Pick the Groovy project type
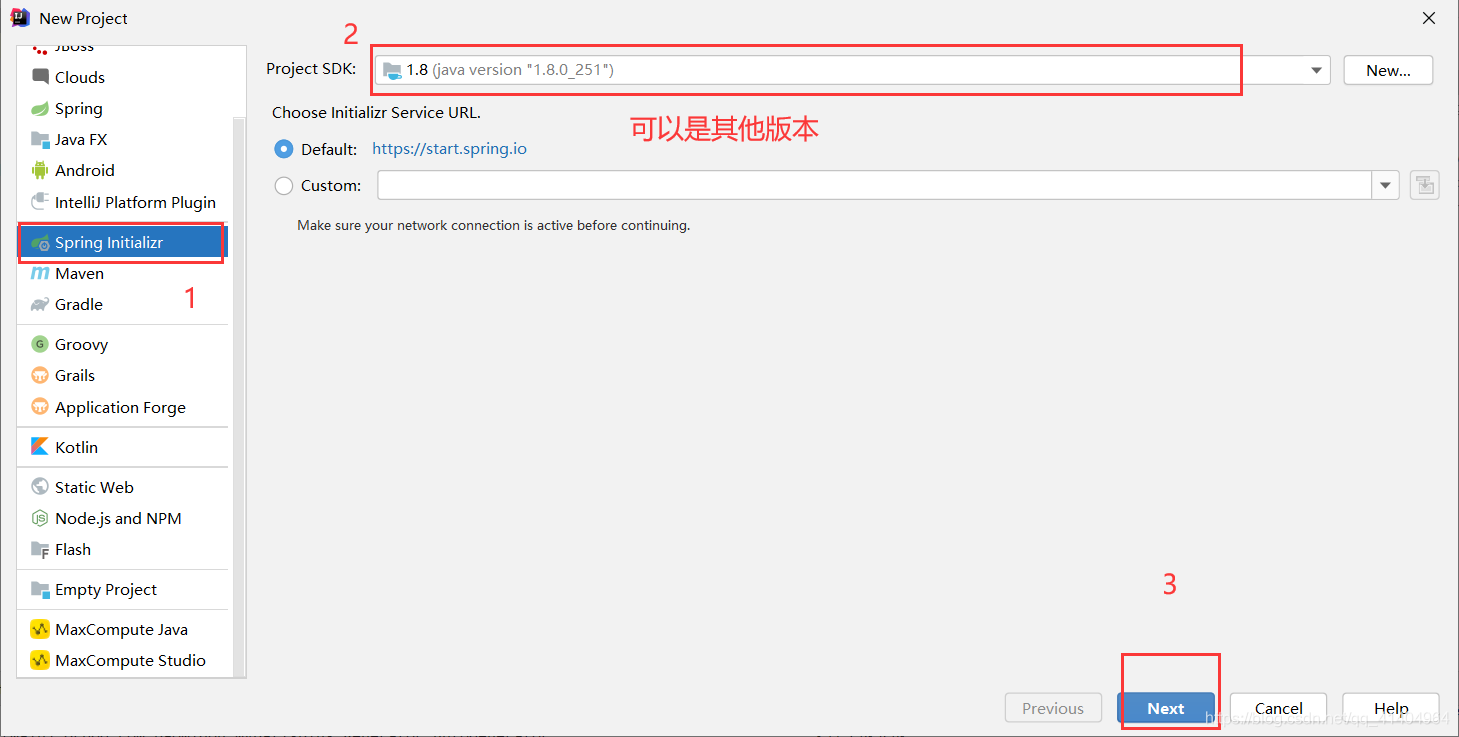1459x737 pixels. [81, 344]
